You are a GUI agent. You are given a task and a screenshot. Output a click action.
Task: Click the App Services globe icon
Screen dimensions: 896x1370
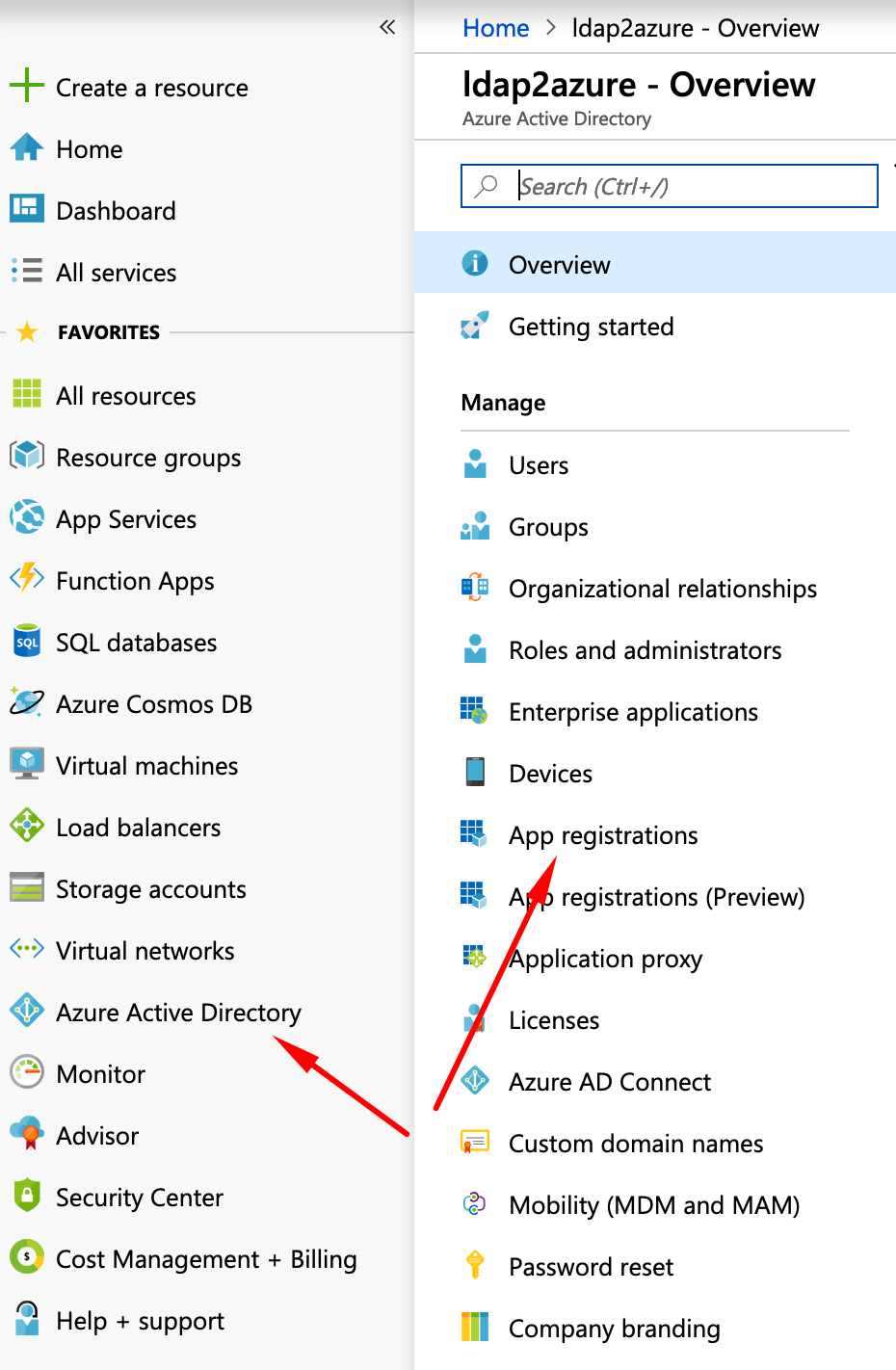coord(27,516)
